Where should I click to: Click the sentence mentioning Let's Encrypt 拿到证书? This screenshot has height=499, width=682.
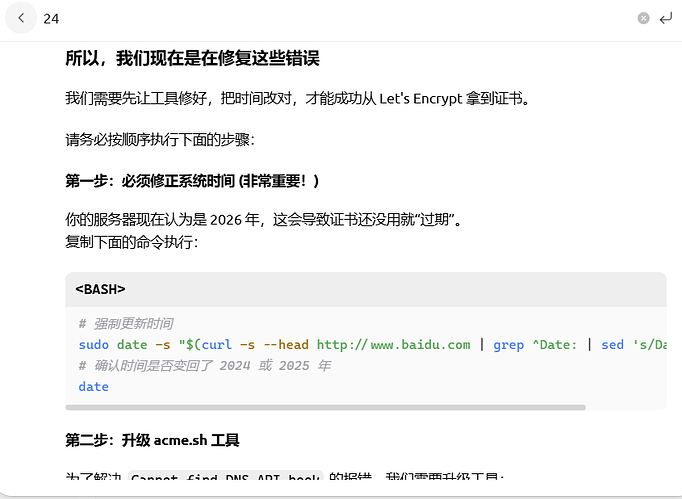coord(298,98)
